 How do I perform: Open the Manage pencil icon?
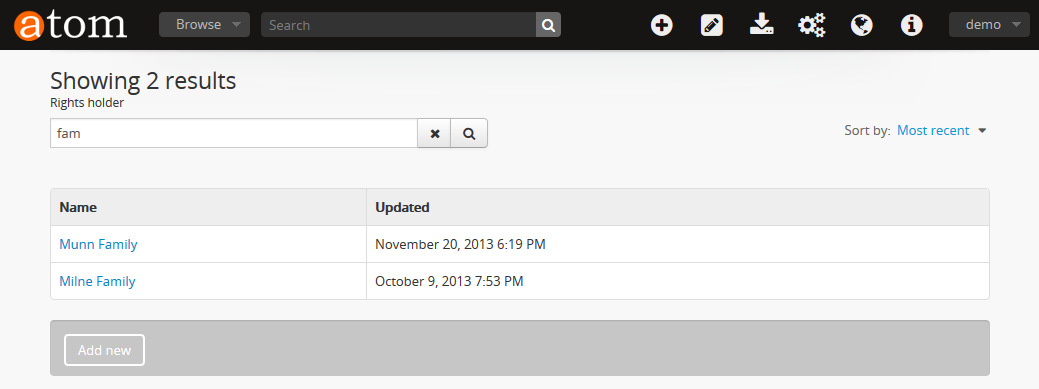[x=712, y=25]
